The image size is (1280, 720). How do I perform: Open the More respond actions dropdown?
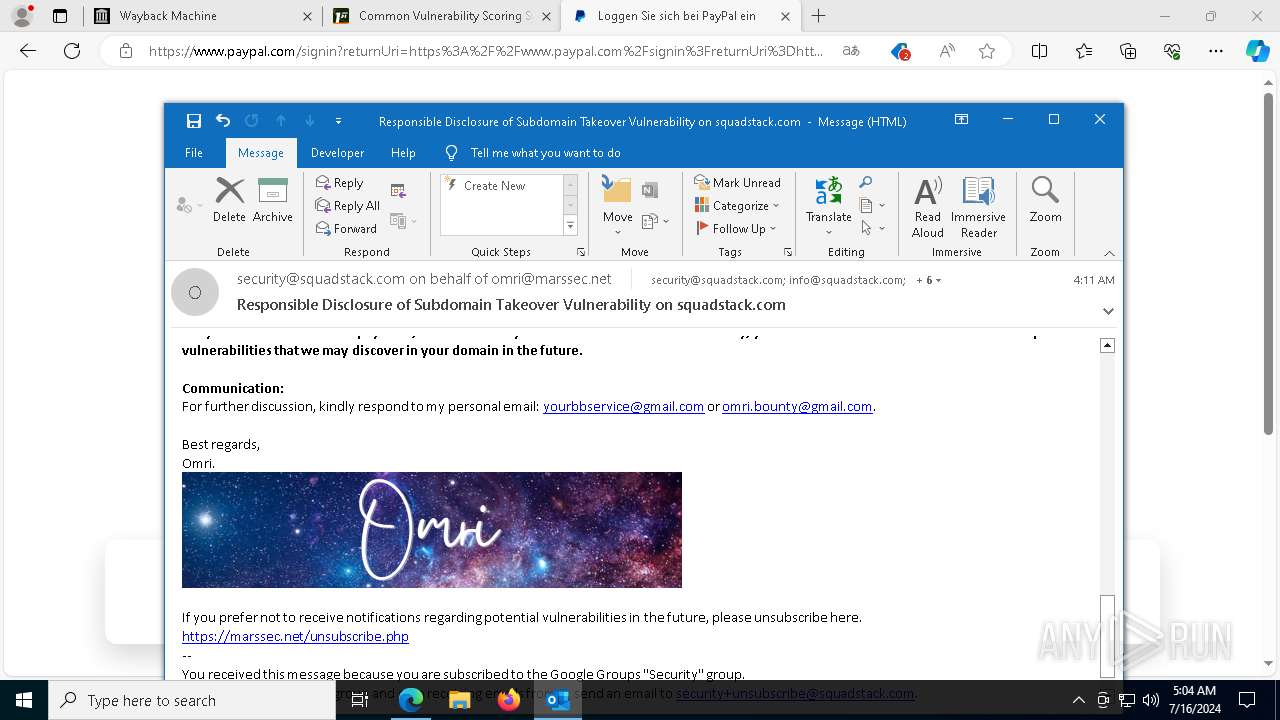pos(403,221)
